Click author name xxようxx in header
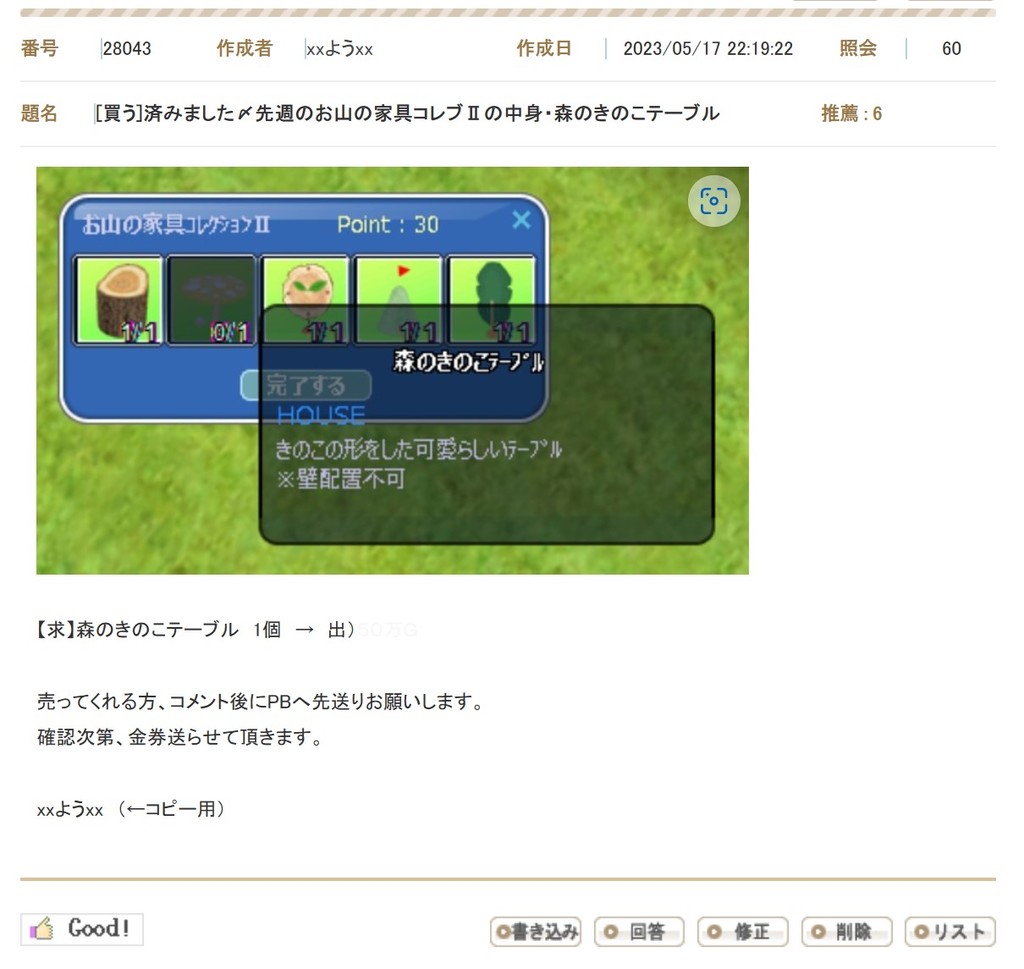 pyautogui.click(x=340, y=49)
